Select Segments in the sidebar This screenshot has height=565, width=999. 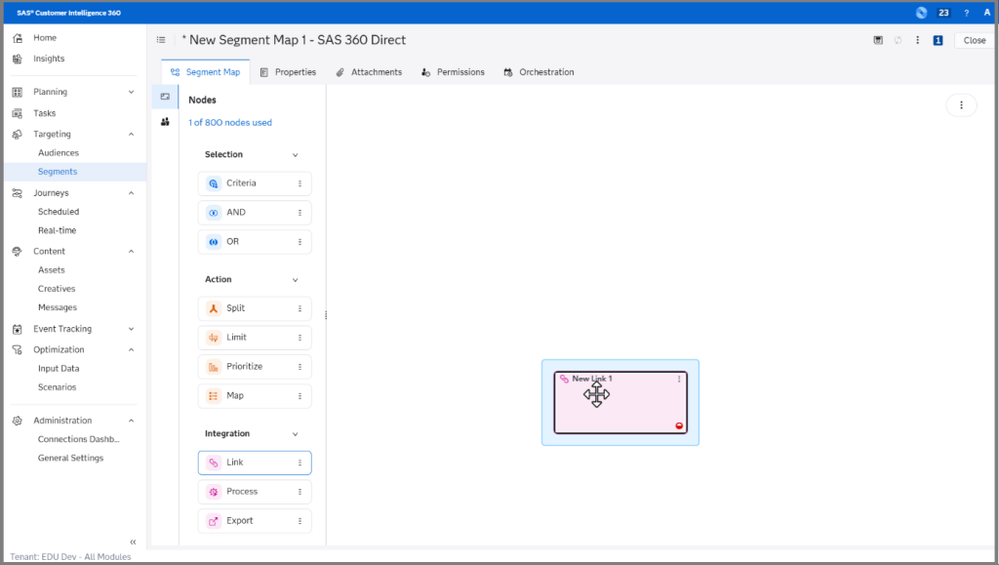57,171
